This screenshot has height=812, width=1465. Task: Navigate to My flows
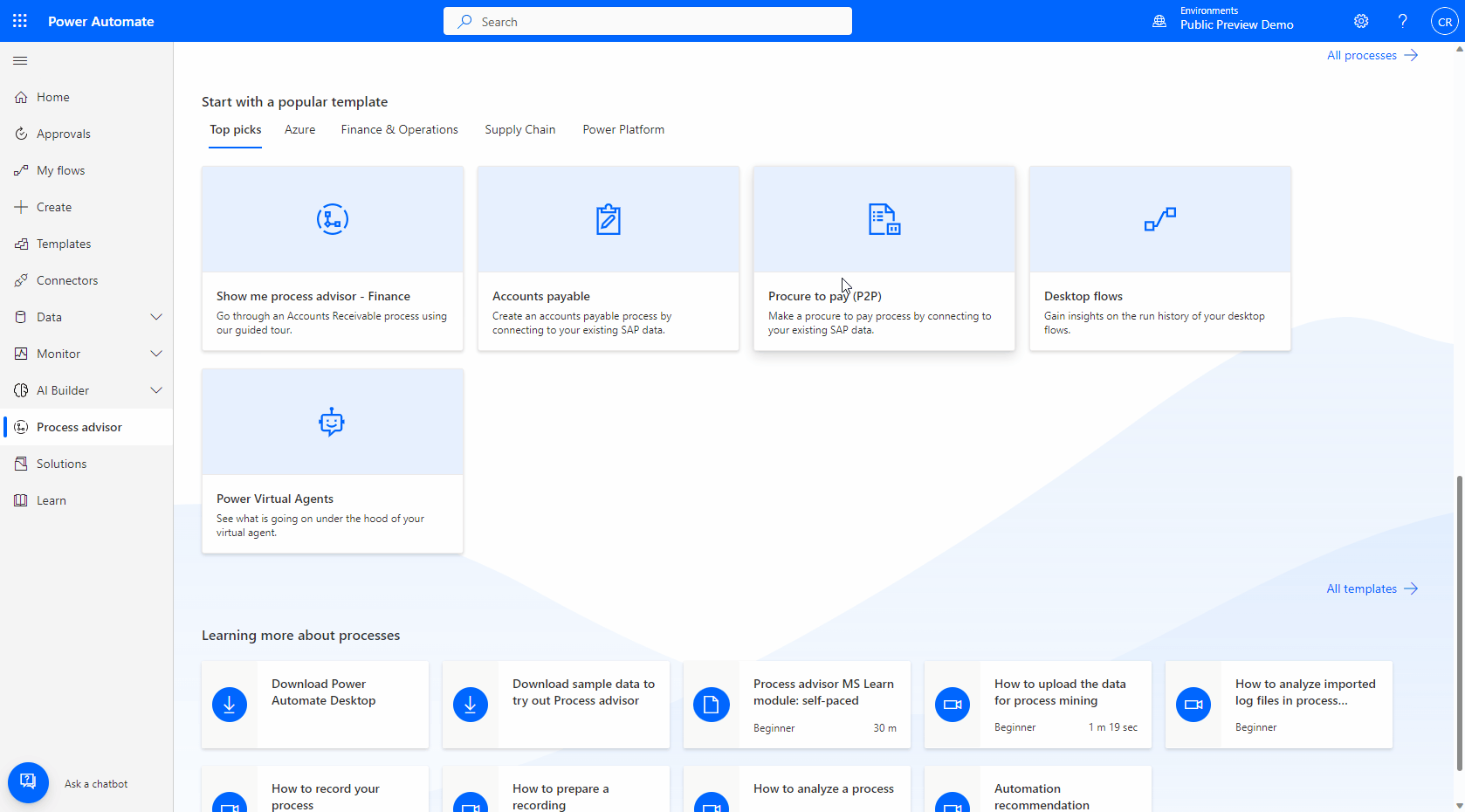coord(59,169)
